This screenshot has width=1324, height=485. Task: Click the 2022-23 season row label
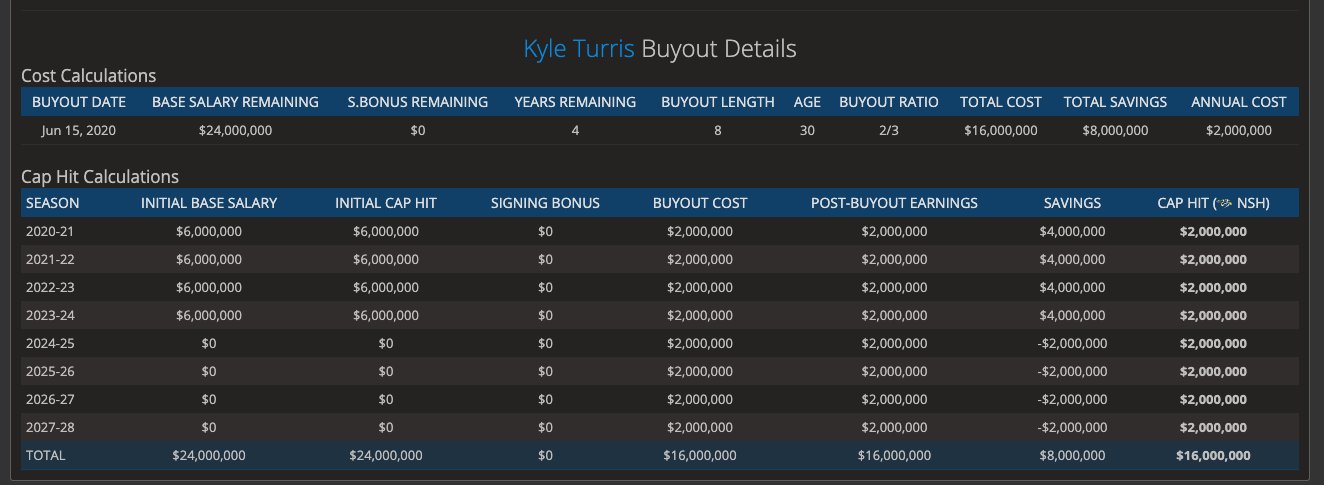(x=50, y=287)
